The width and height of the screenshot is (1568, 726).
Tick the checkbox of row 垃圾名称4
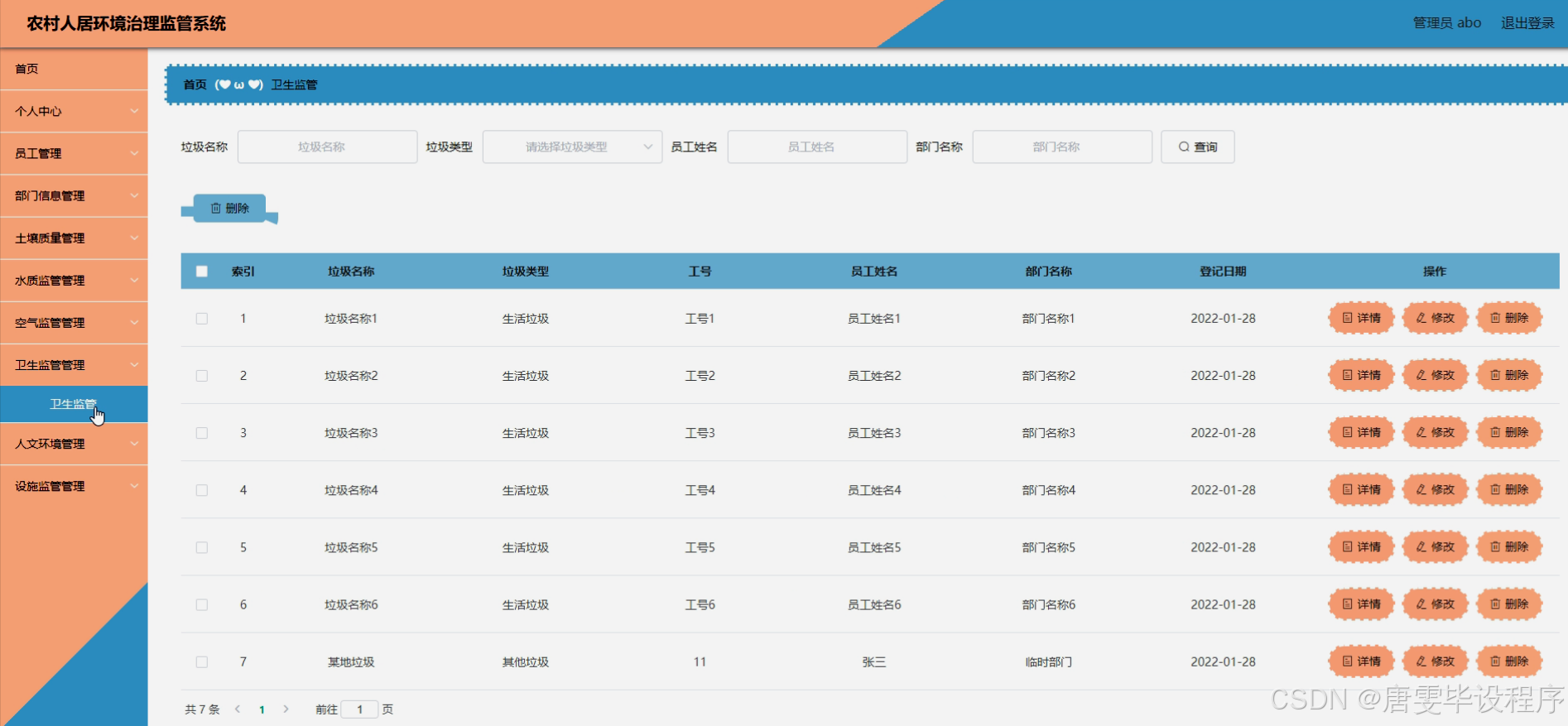(x=201, y=489)
